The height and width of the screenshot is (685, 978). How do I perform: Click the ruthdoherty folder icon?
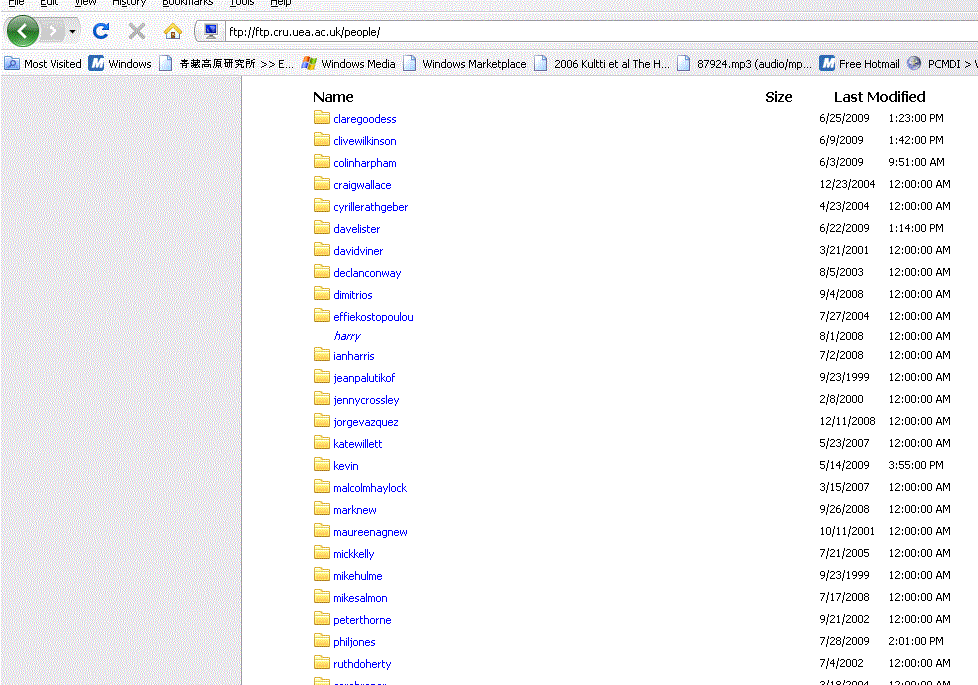point(322,663)
